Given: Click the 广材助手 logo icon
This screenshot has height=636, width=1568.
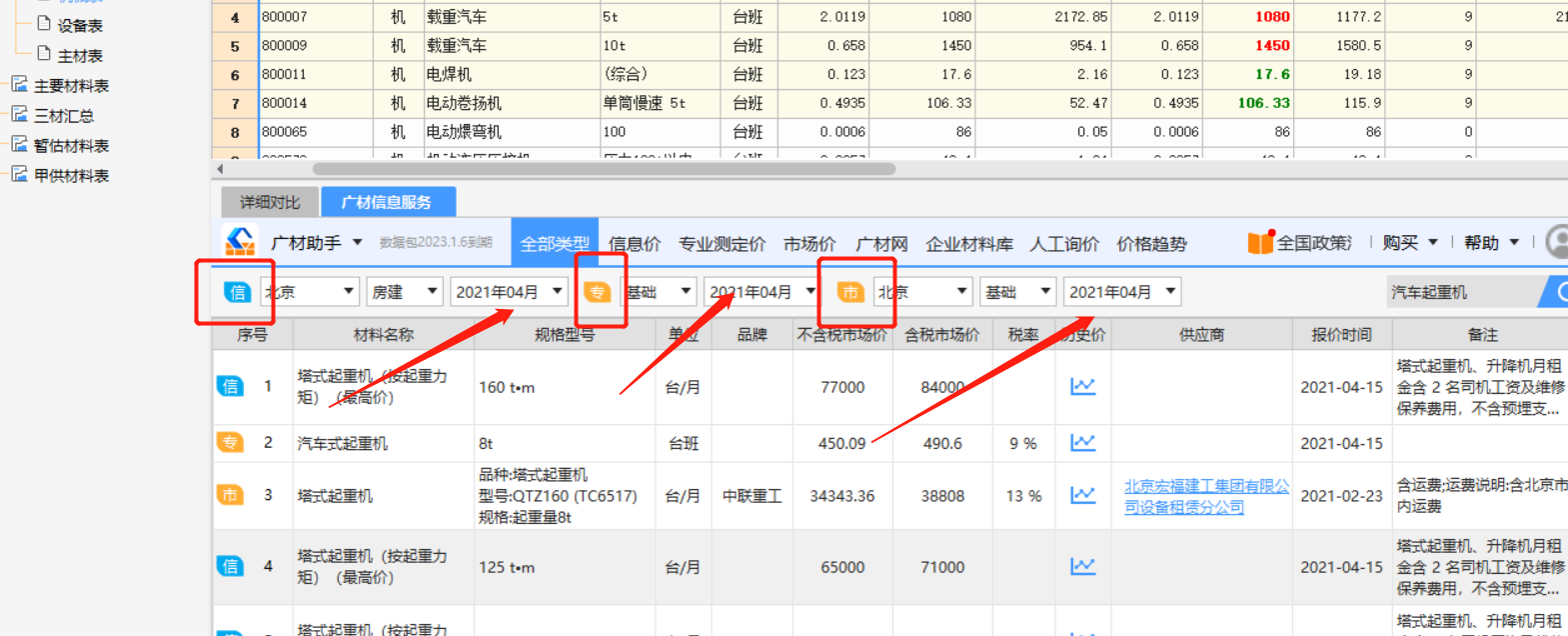Looking at the screenshot, I should coord(240,242).
